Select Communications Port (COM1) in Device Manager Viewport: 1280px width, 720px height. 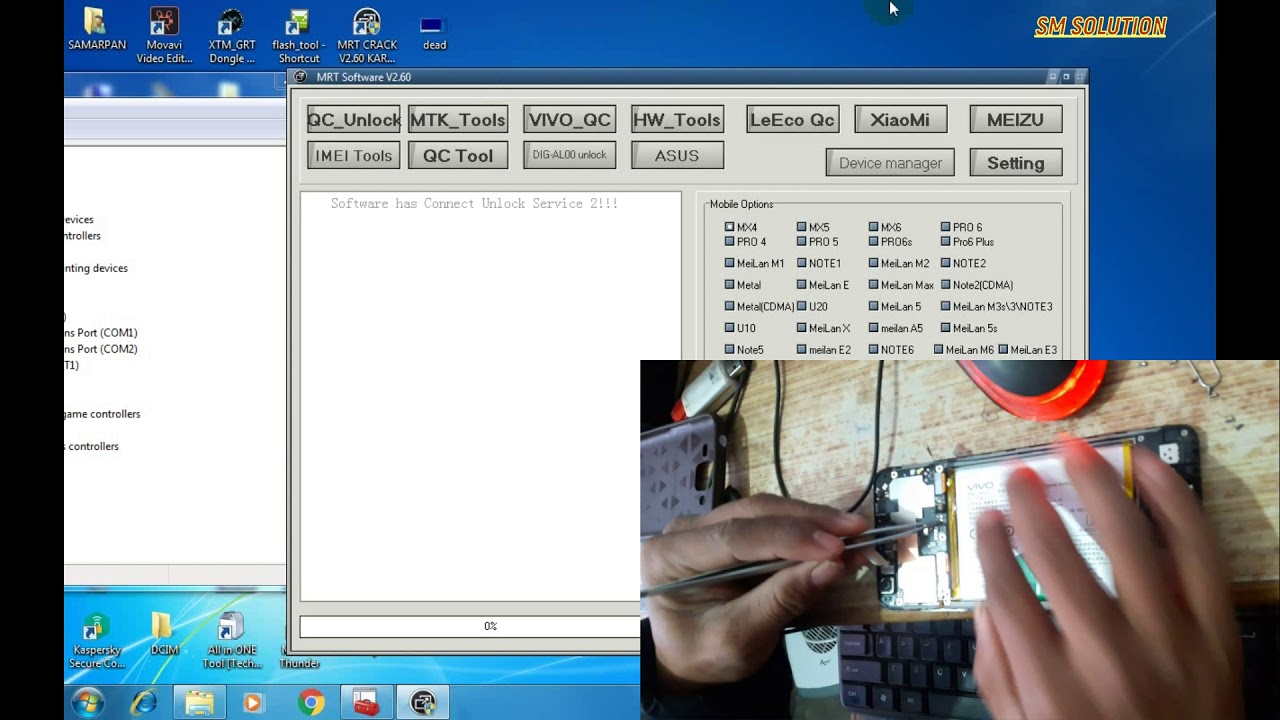coord(101,333)
